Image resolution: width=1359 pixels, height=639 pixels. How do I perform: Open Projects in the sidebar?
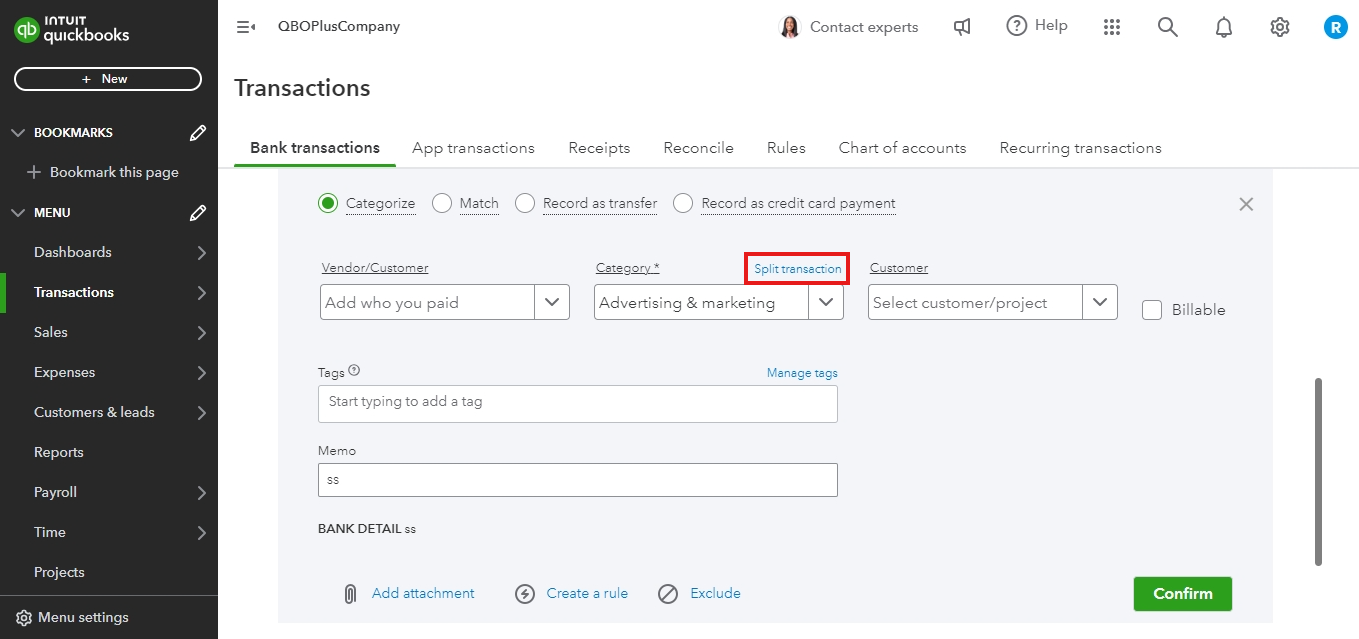59,572
